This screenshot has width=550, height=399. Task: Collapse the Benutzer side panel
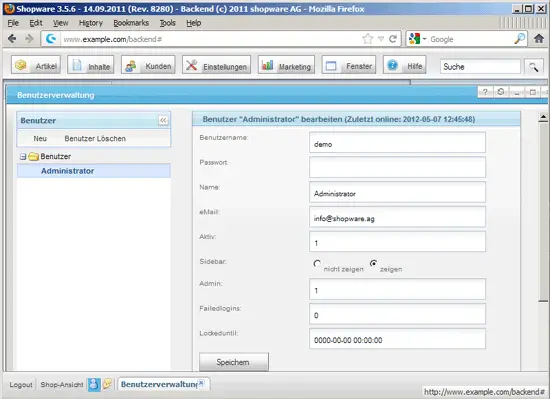tap(163, 121)
